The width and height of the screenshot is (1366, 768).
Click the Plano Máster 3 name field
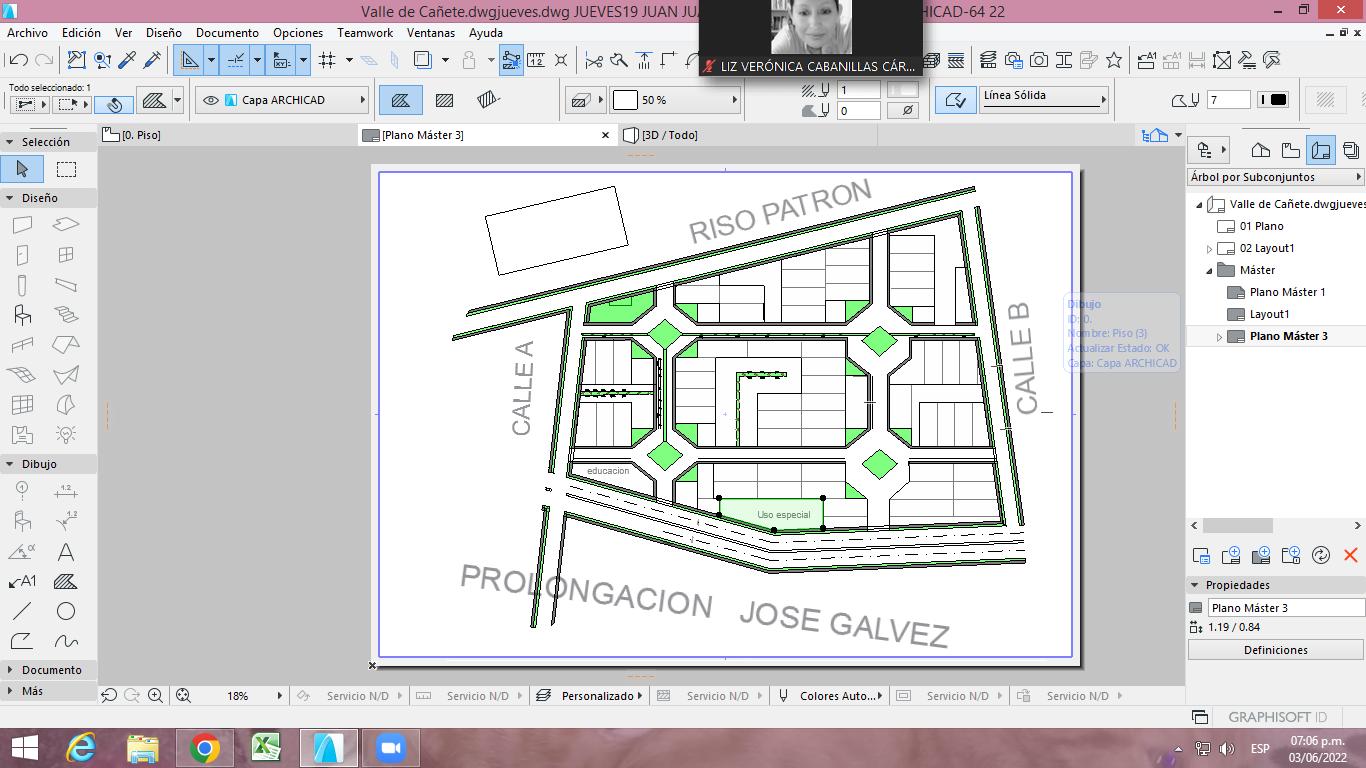pyautogui.click(x=1286, y=608)
